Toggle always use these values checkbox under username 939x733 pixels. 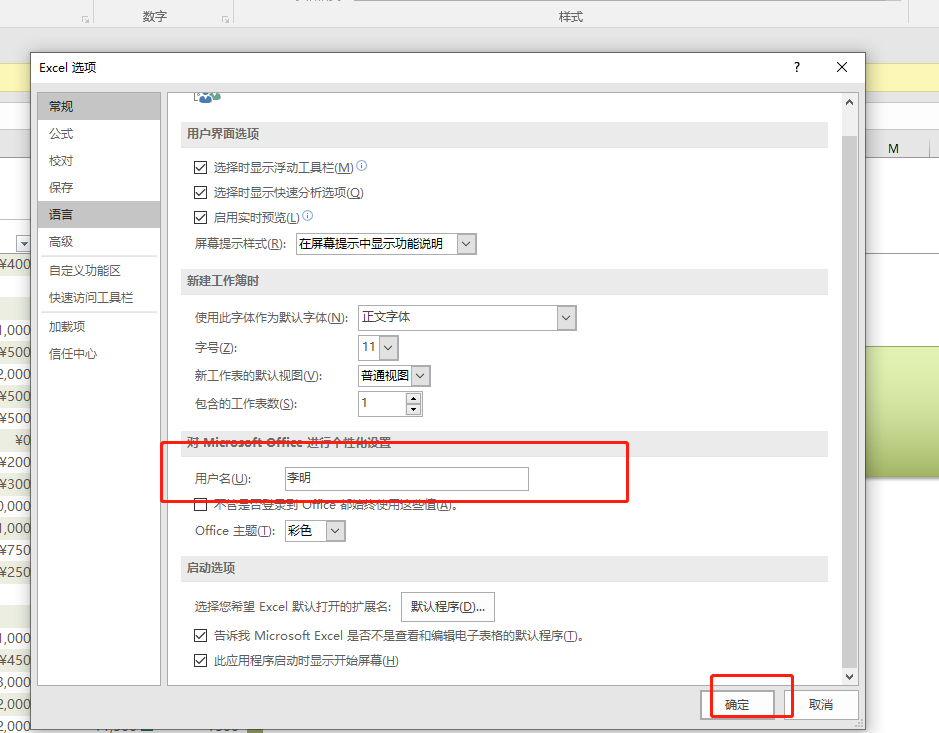point(201,505)
